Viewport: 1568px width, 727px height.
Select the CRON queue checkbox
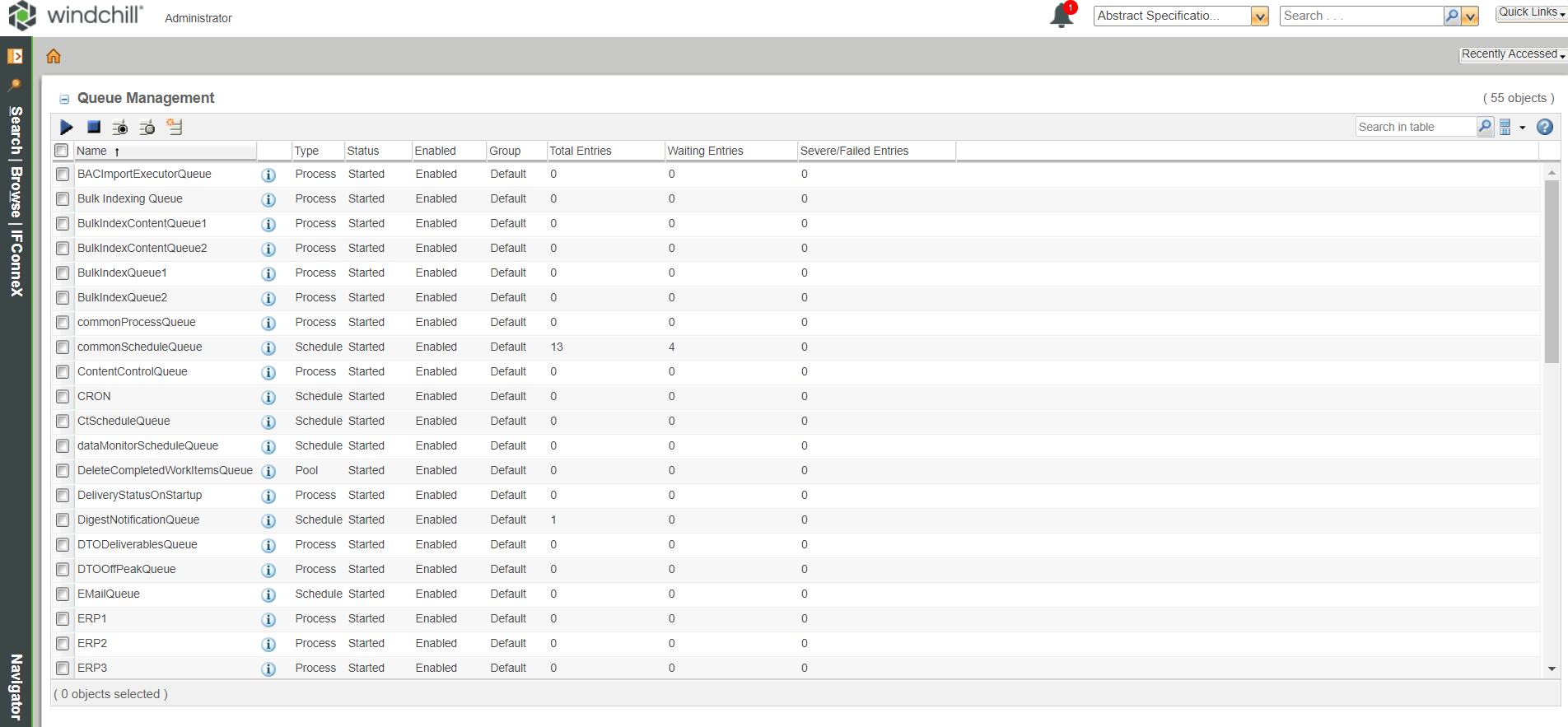coord(63,397)
